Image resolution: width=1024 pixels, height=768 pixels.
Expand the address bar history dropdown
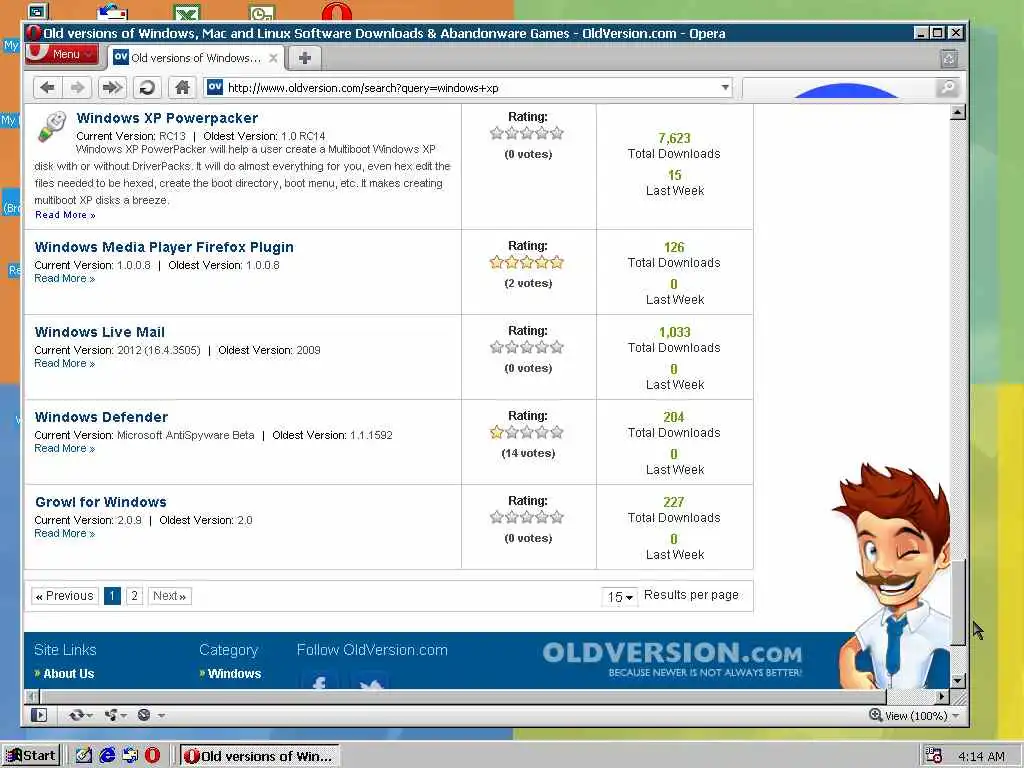[725, 88]
